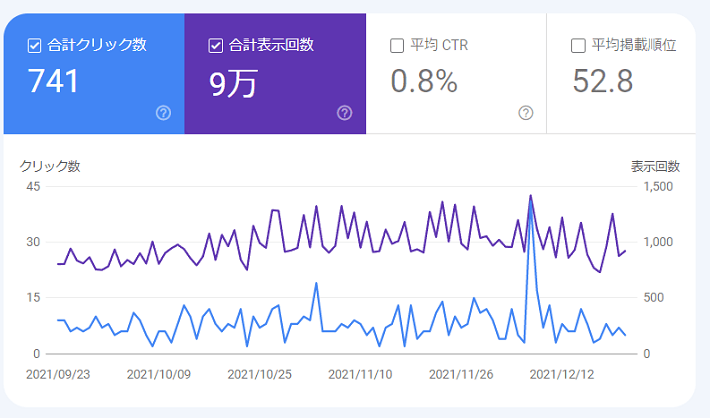Click the 1,000 right axis label

(x=658, y=242)
